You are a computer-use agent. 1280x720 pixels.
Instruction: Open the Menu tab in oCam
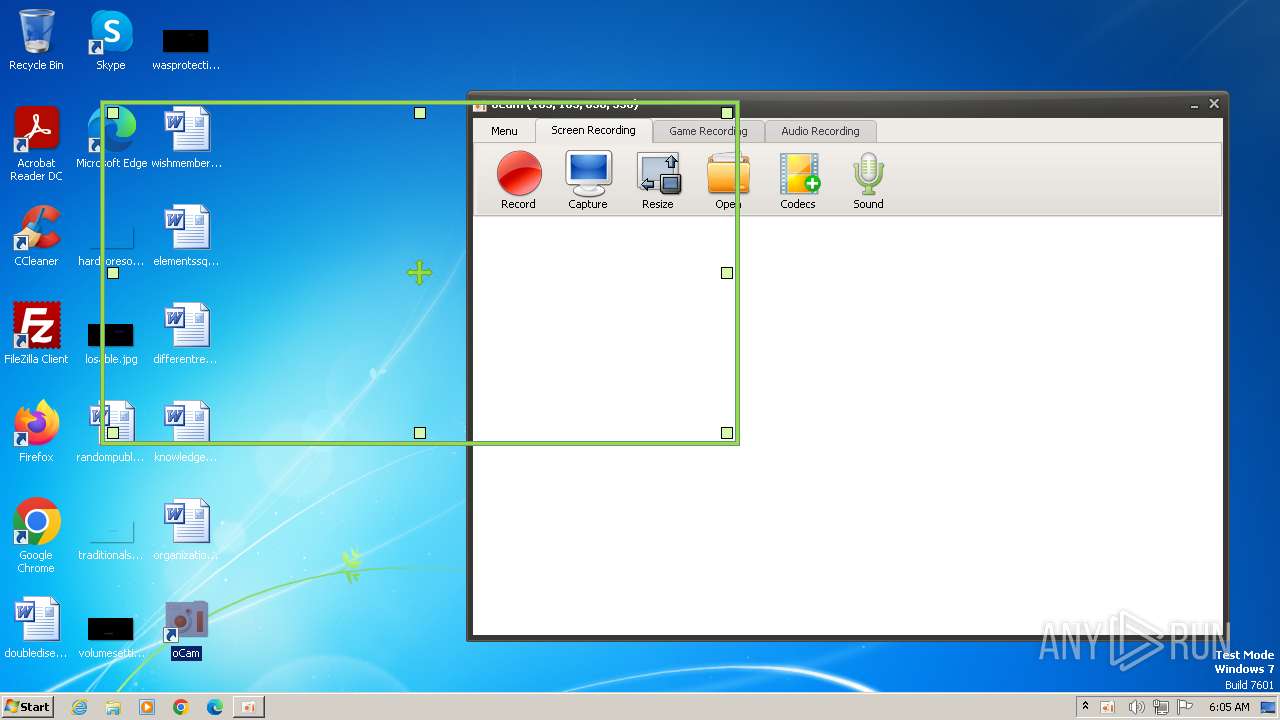click(504, 131)
